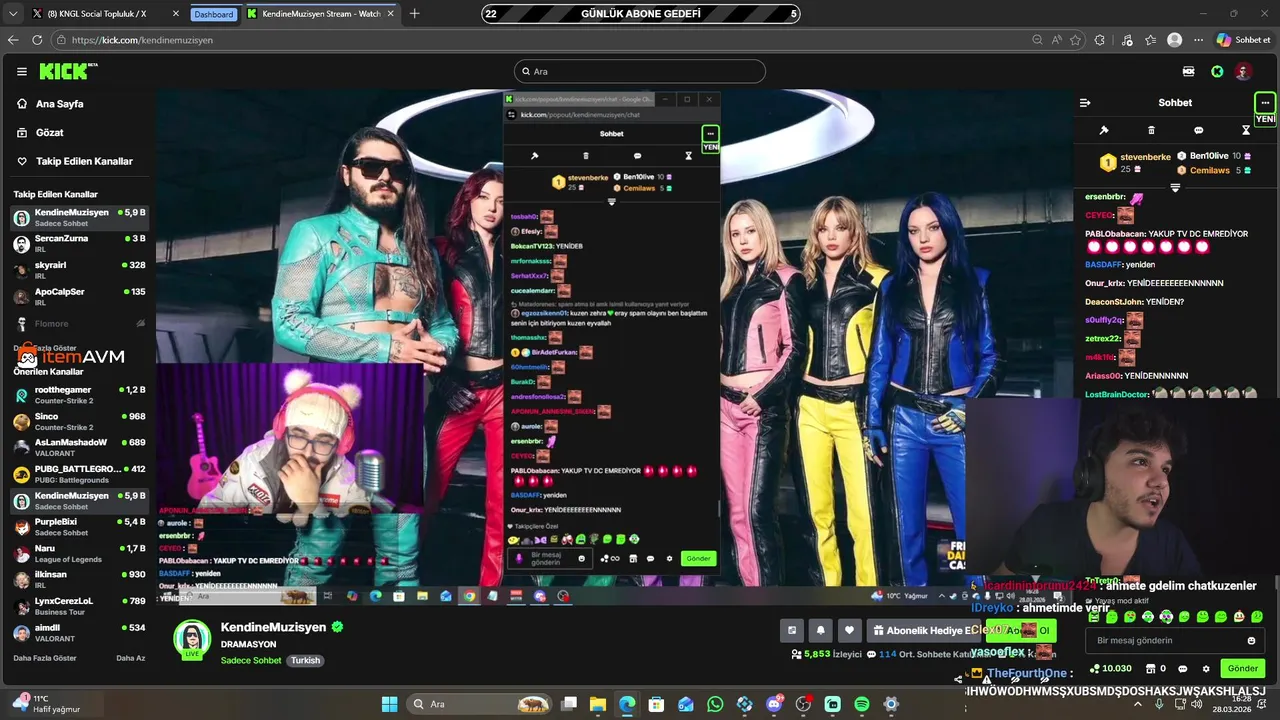Click the heart follow button
This screenshot has height=720, width=1280.
tap(850, 630)
